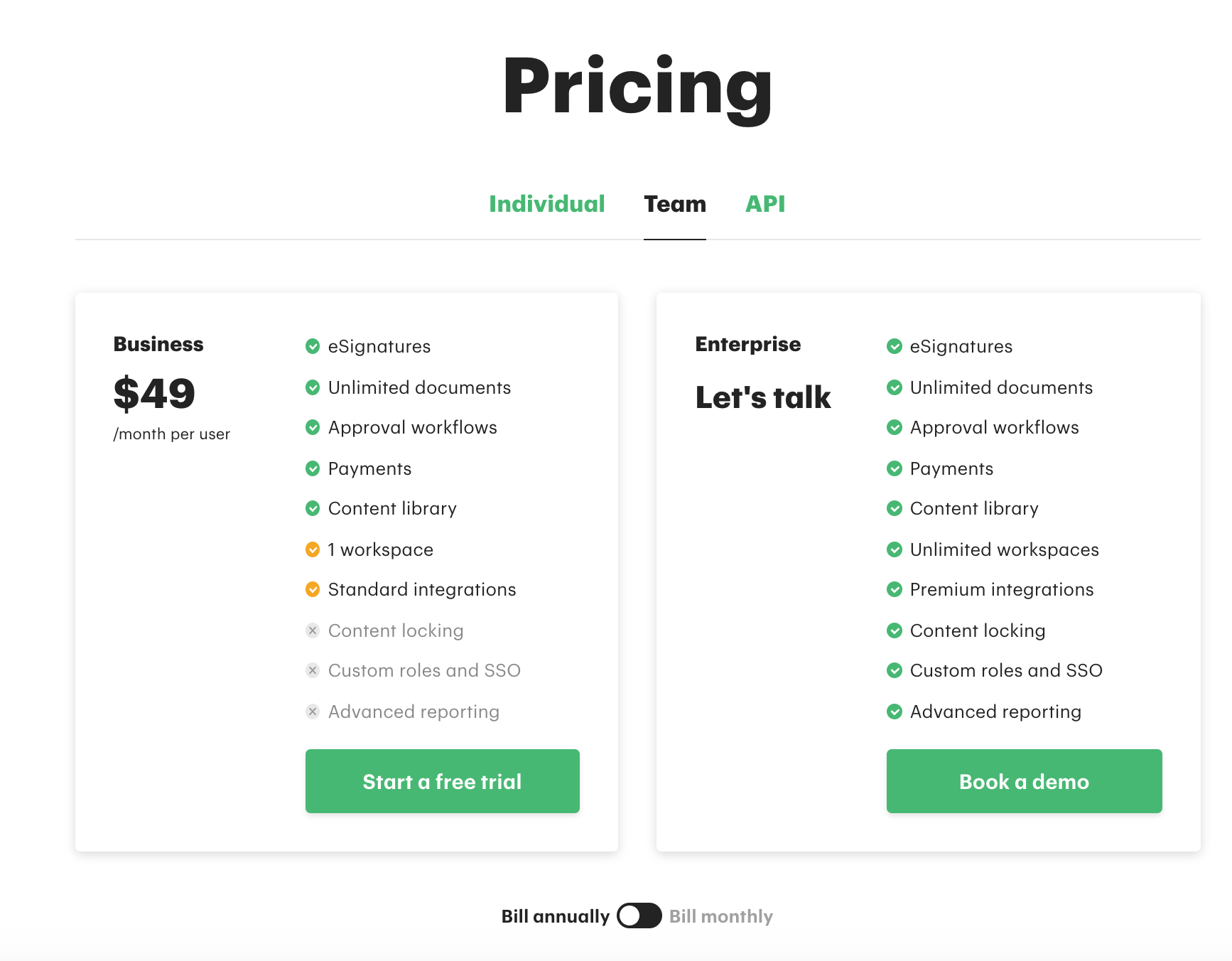The image size is (1232, 961).
Task: Click gray X icon beside Content locking
Action: click(313, 630)
